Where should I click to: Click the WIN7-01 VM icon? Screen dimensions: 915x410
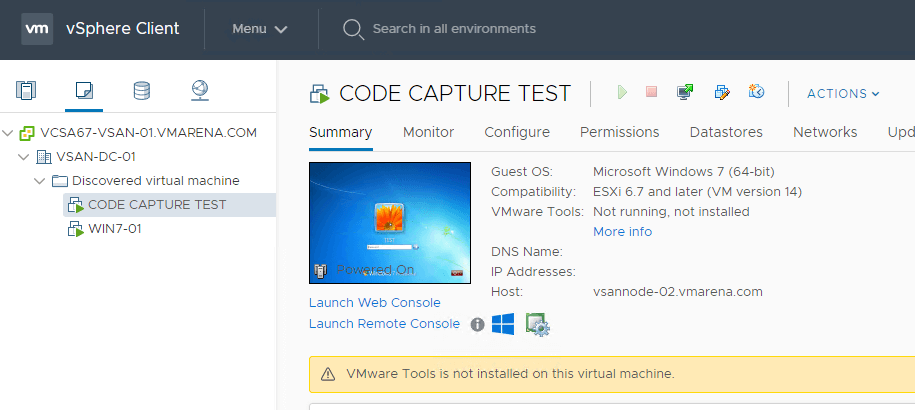(76, 229)
